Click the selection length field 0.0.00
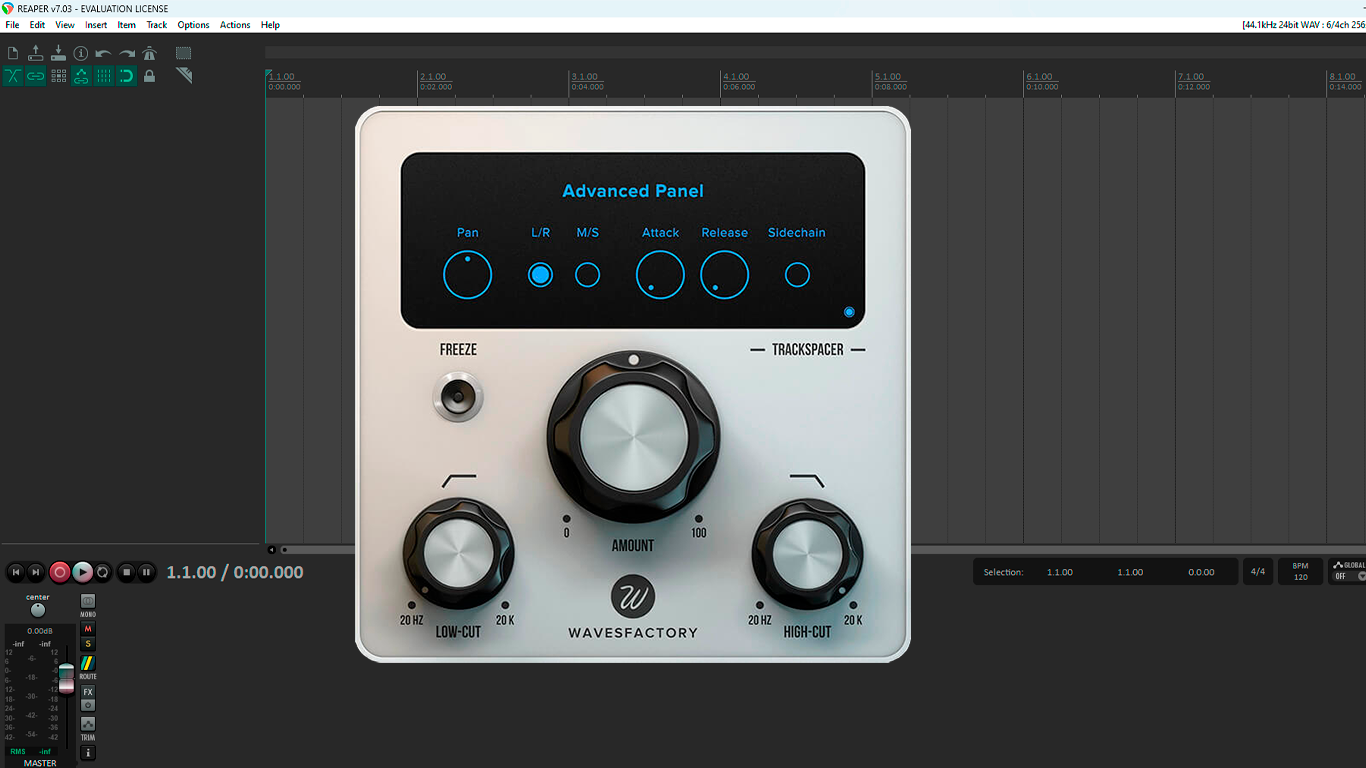The height and width of the screenshot is (768, 1366). point(1201,572)
